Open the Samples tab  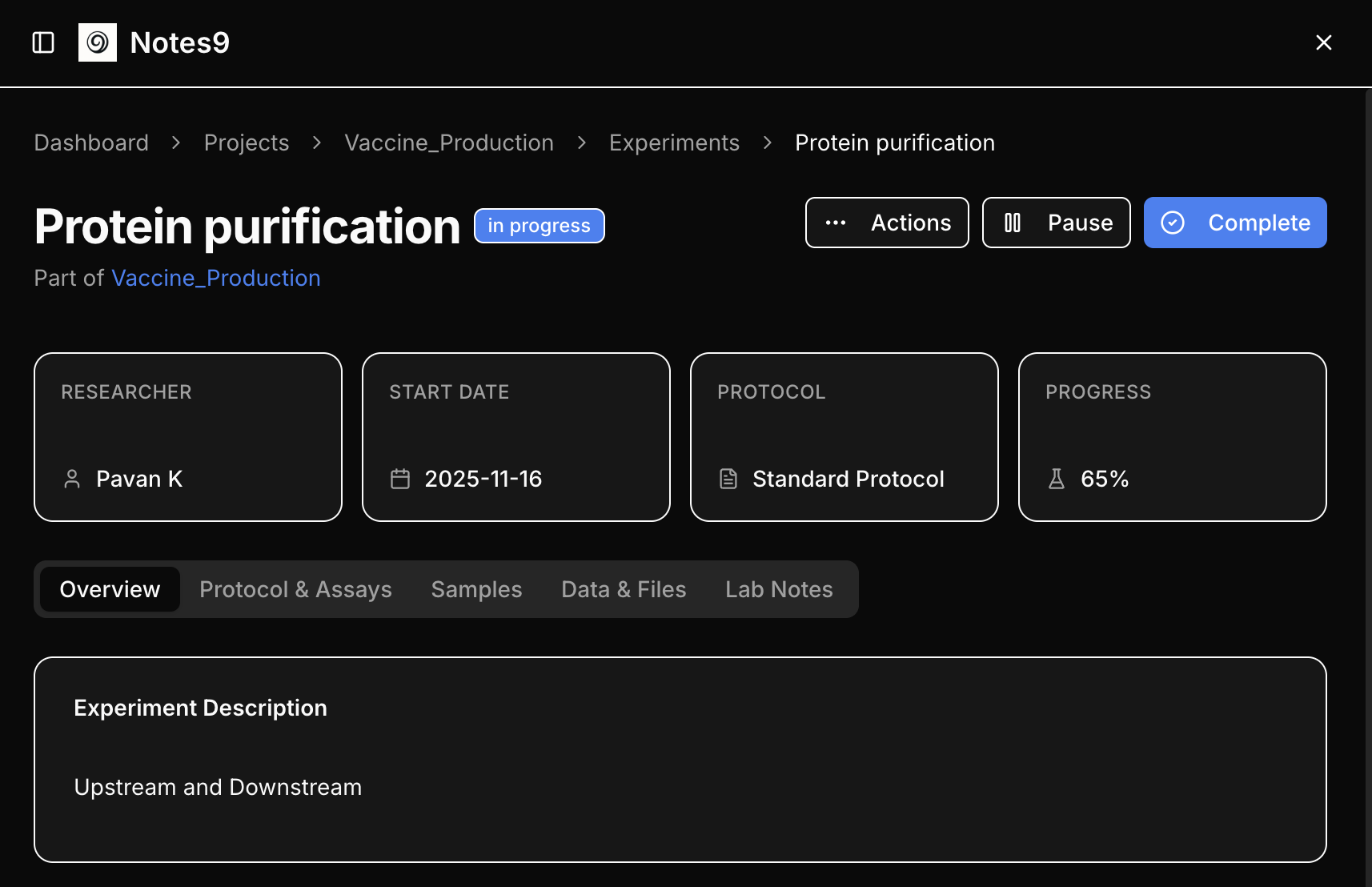pyautogui.click(x=476, y=589)
